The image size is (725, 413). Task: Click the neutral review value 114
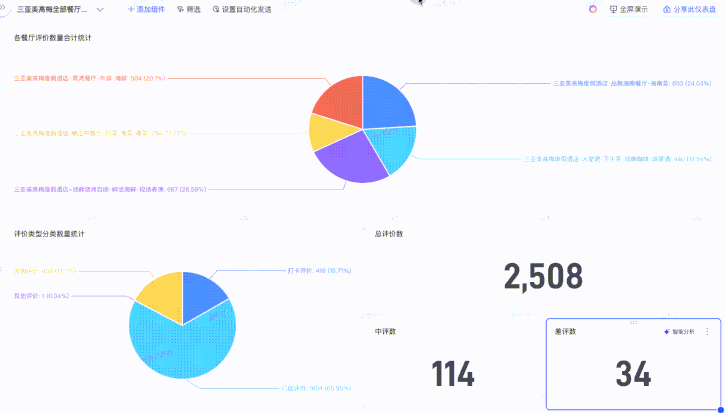point(453,374)
